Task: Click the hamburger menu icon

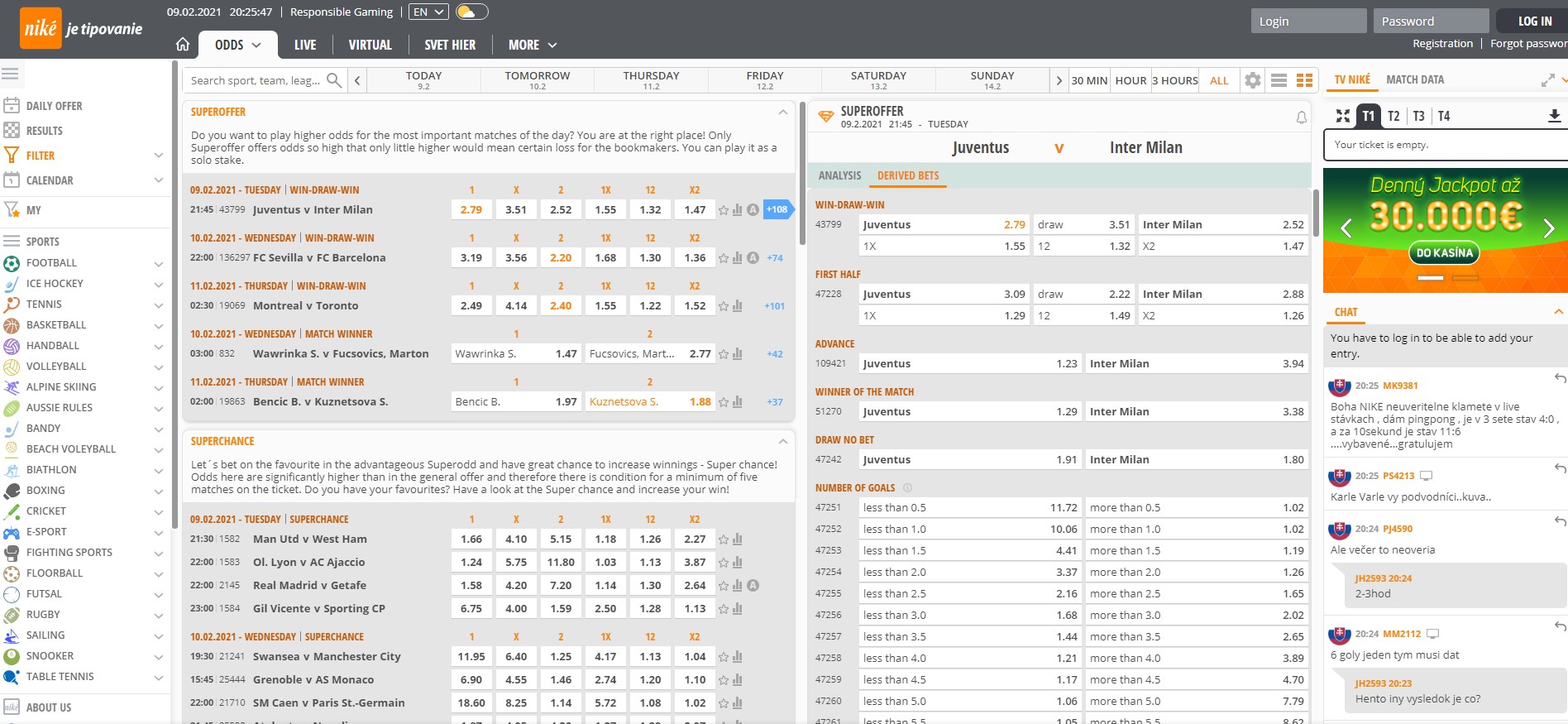Action: click(x=10, y=74)
